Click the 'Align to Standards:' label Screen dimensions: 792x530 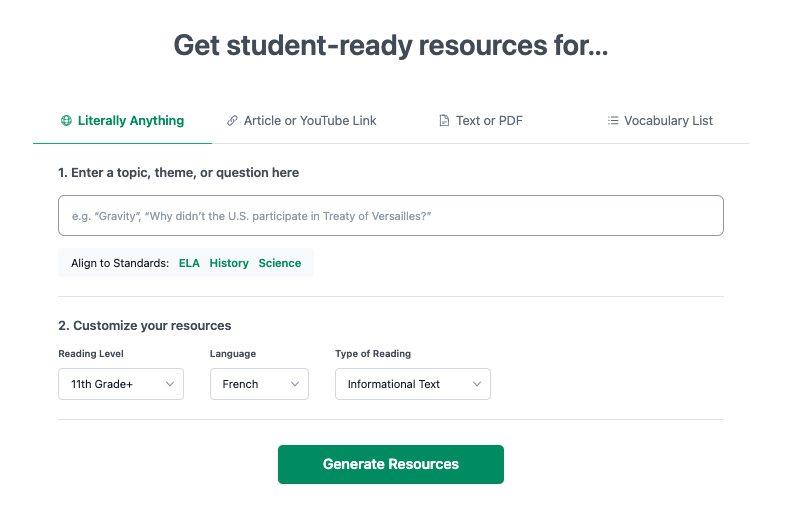click(x=120, y=263)
